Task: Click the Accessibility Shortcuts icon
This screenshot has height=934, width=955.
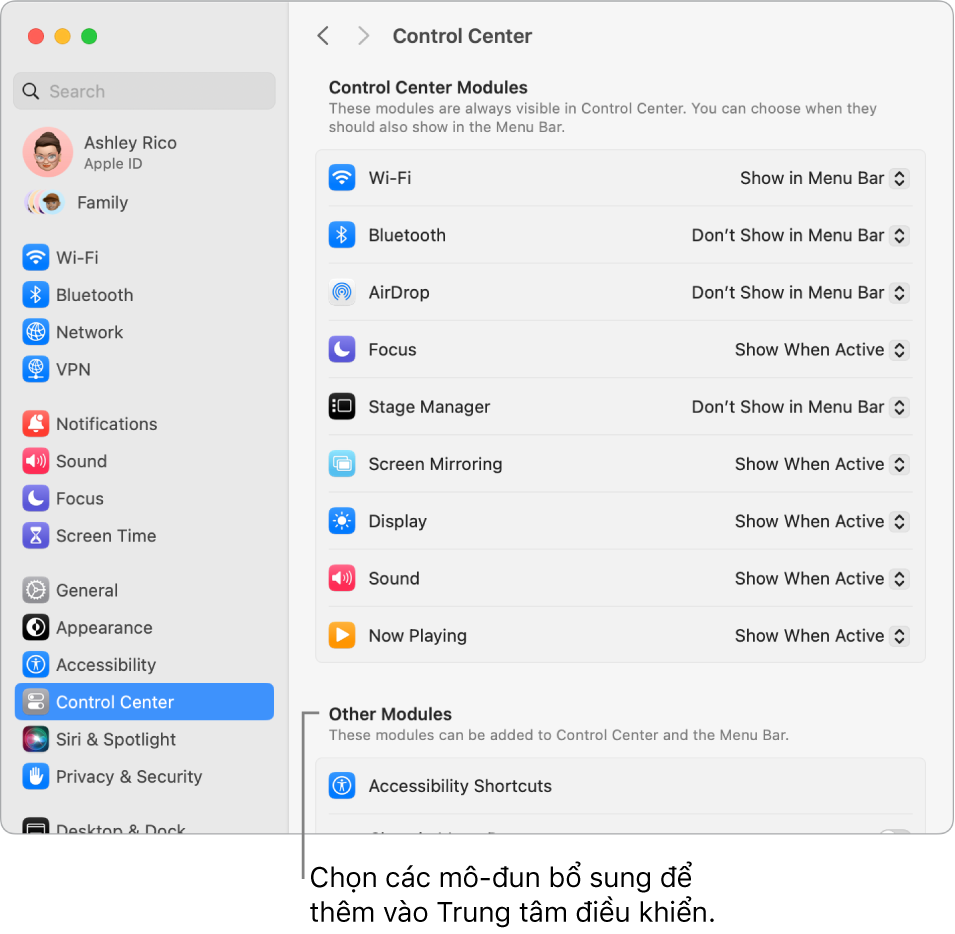Action: [342, 785]
